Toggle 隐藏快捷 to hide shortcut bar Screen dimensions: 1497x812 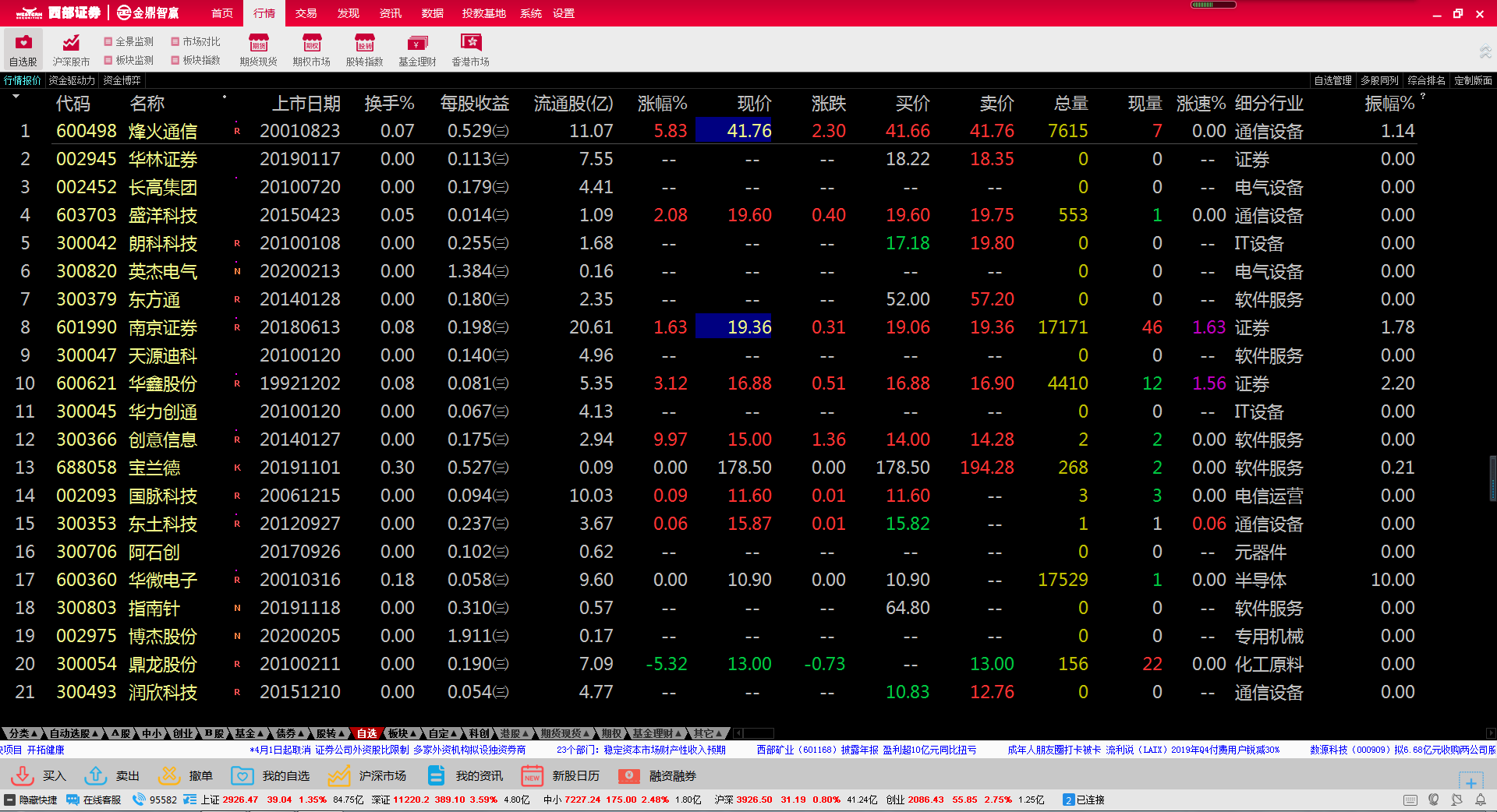(x=31, y=800)
